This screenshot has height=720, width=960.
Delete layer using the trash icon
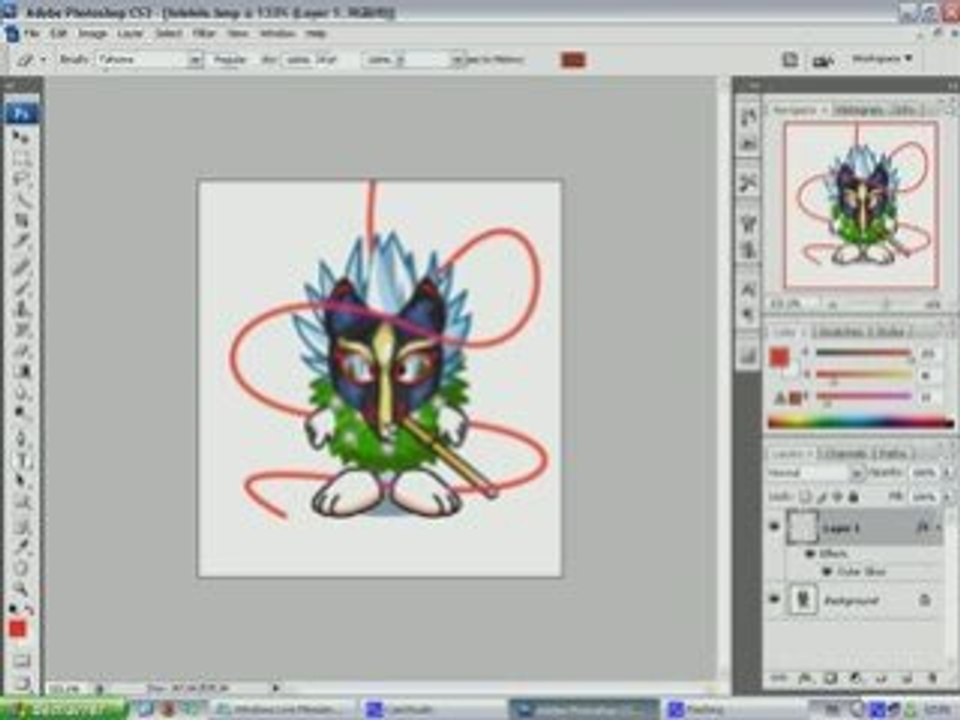click(932, 678)
